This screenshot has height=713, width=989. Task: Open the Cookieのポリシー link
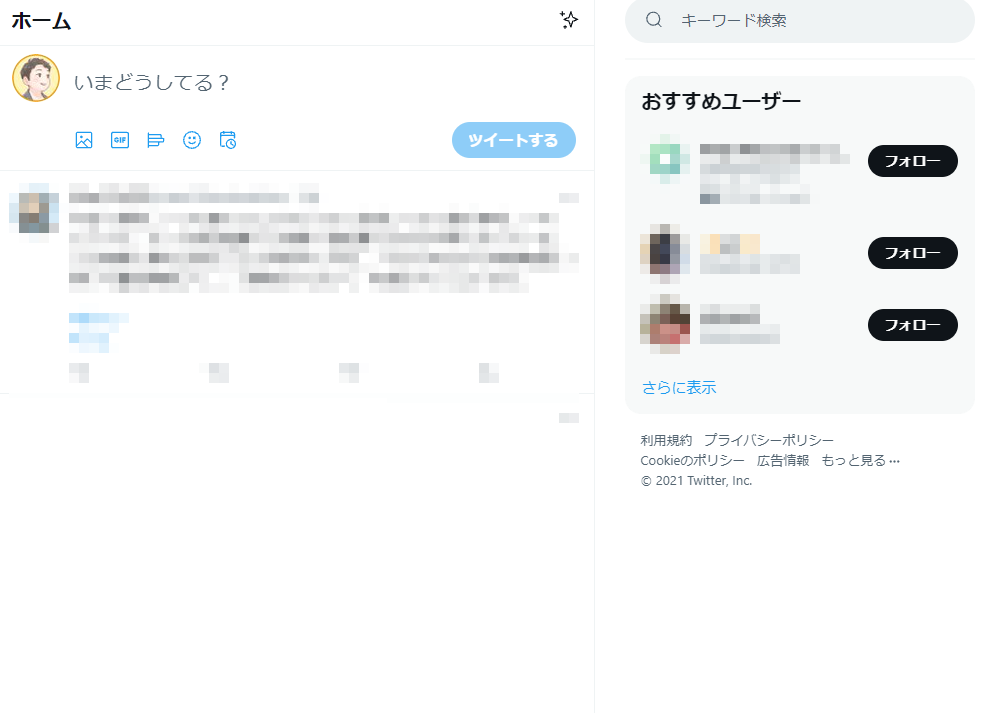[x=693, y=461]
